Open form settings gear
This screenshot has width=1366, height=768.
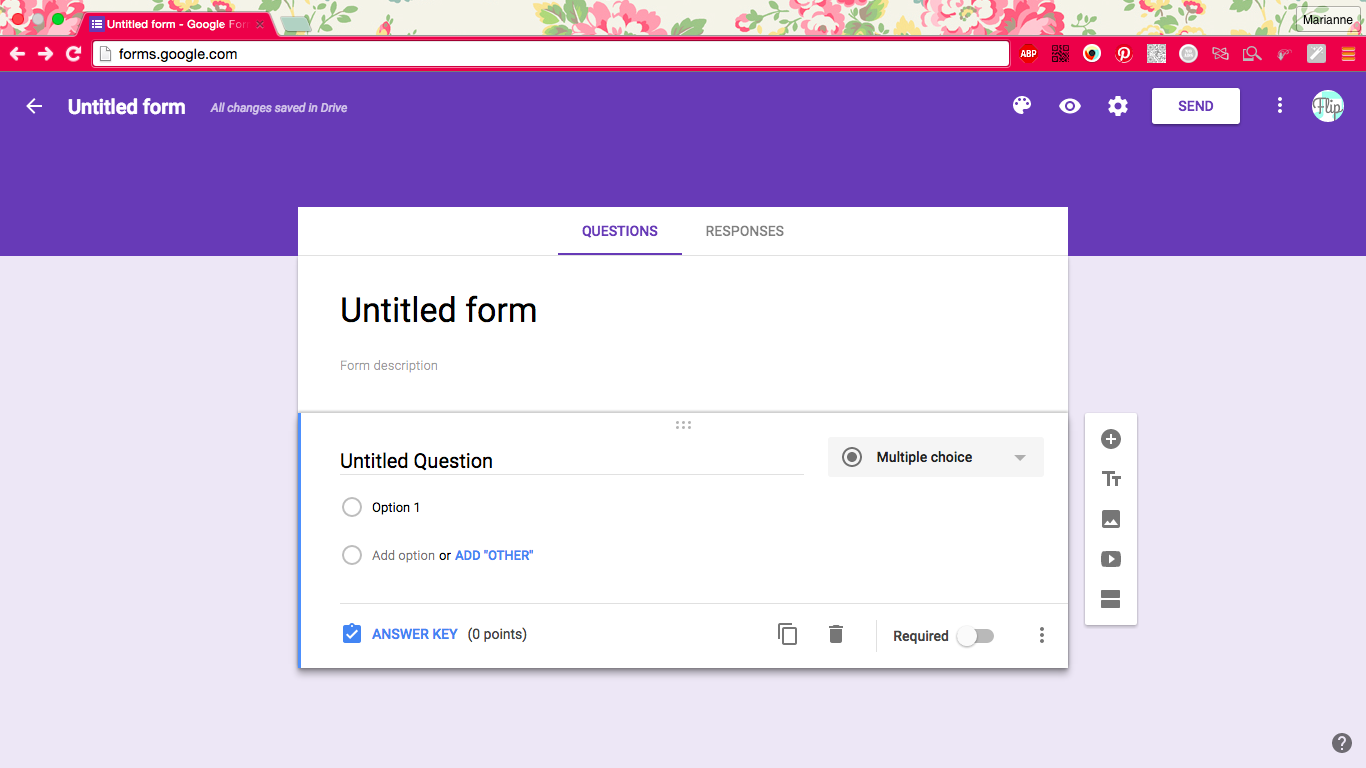coord(1118,106)
